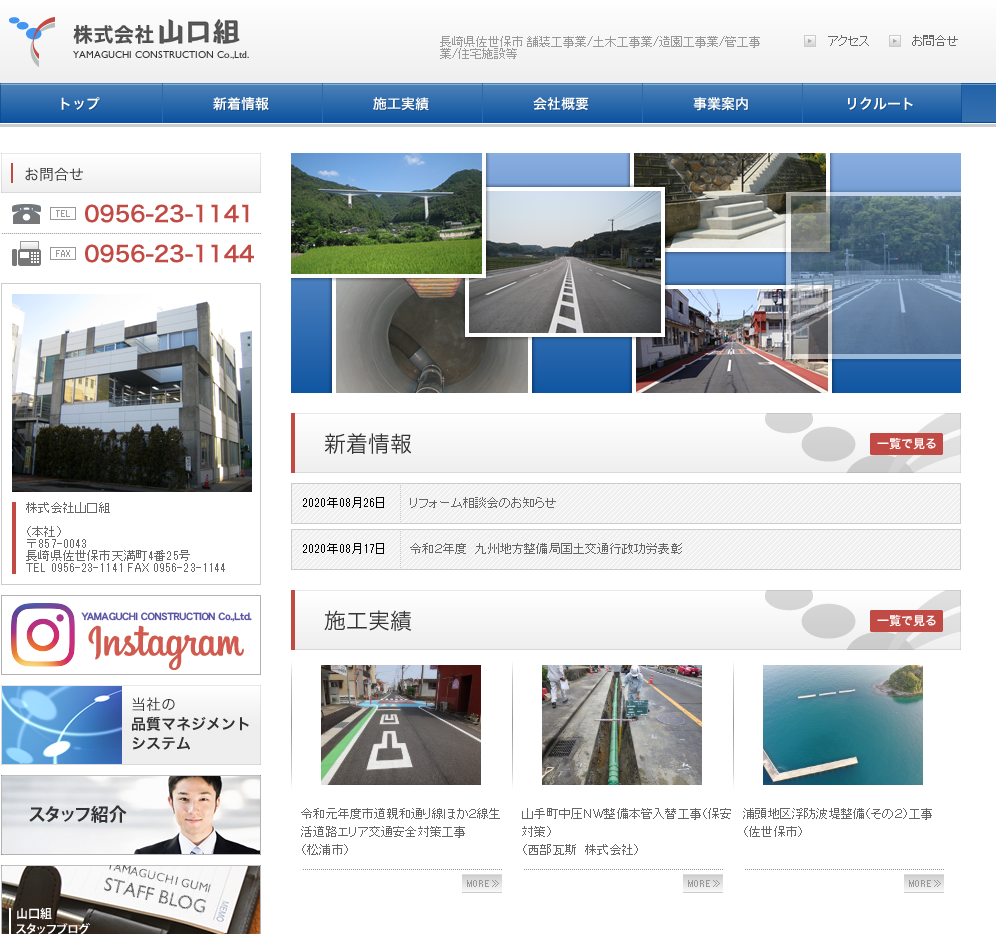Open the リクルート navigation item
The height and width of the screenshot is (934, 996).
(880, 103)
